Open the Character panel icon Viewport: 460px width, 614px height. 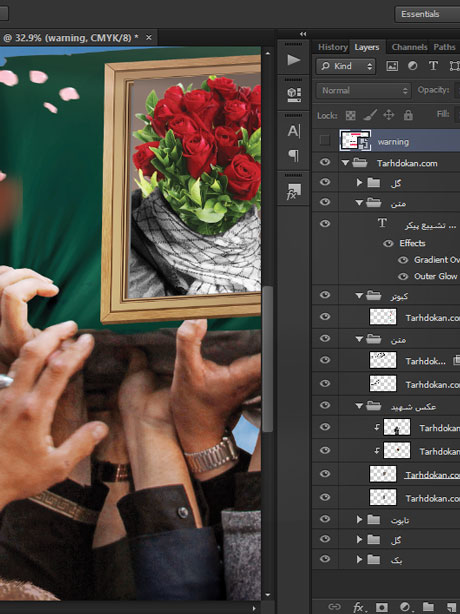(x=294, y=131)
